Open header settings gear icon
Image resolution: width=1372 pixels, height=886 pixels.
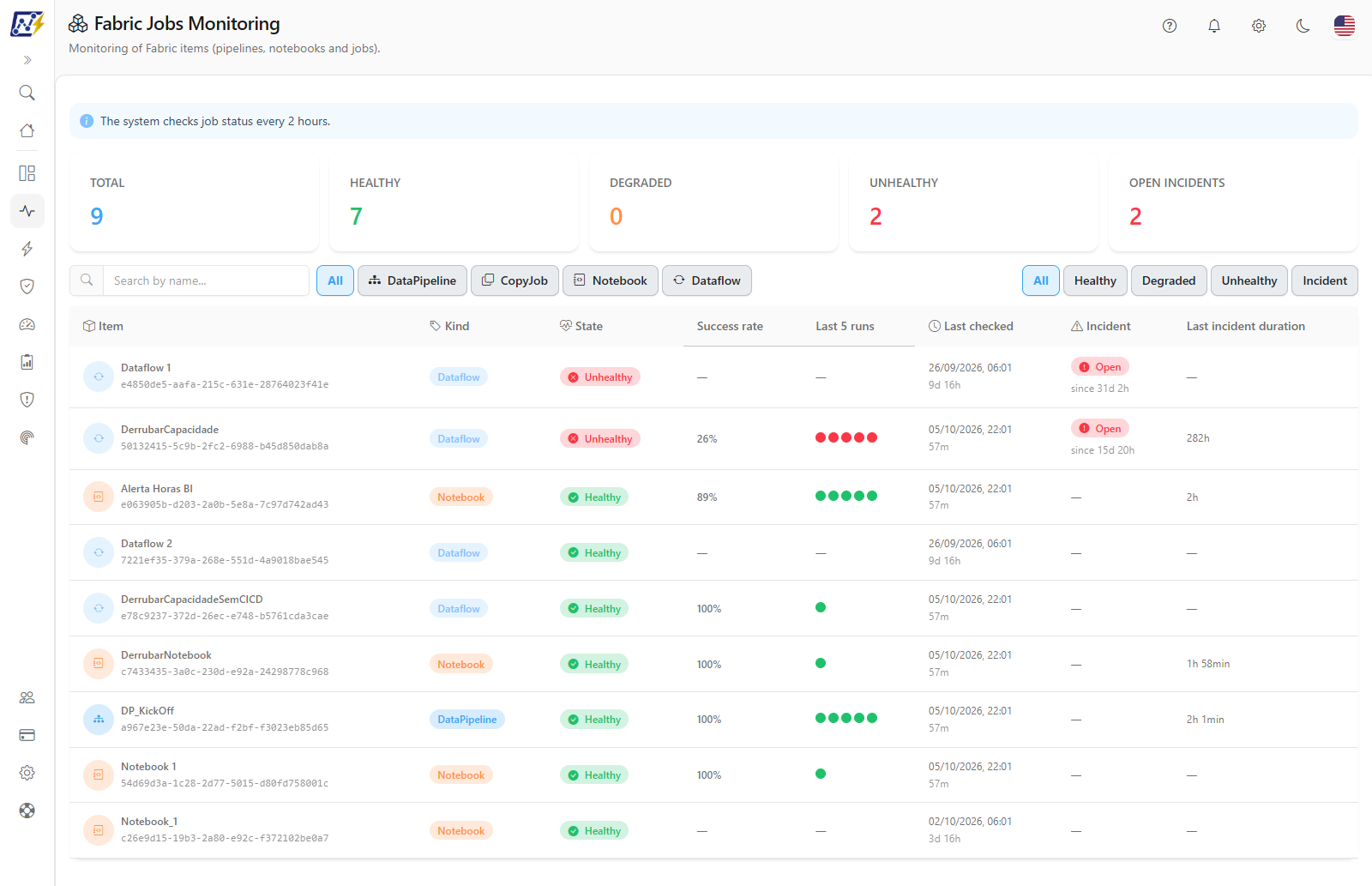1259,26
